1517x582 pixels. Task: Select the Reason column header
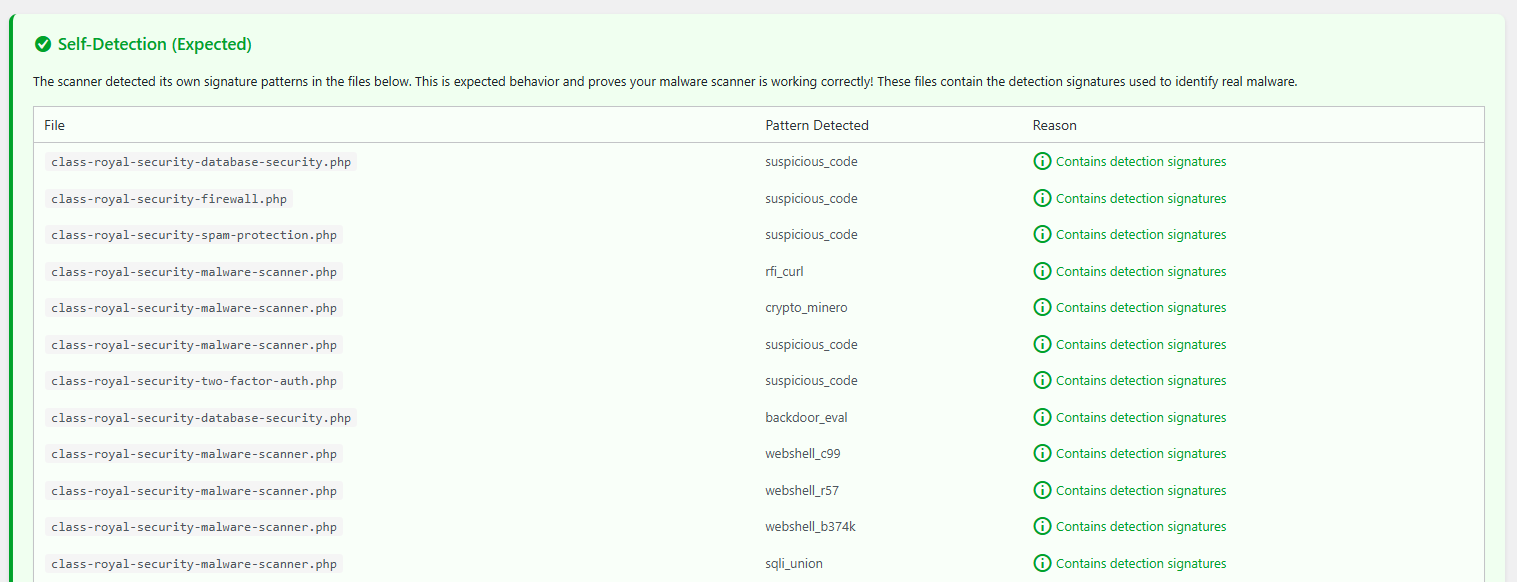click(1054, 125)
